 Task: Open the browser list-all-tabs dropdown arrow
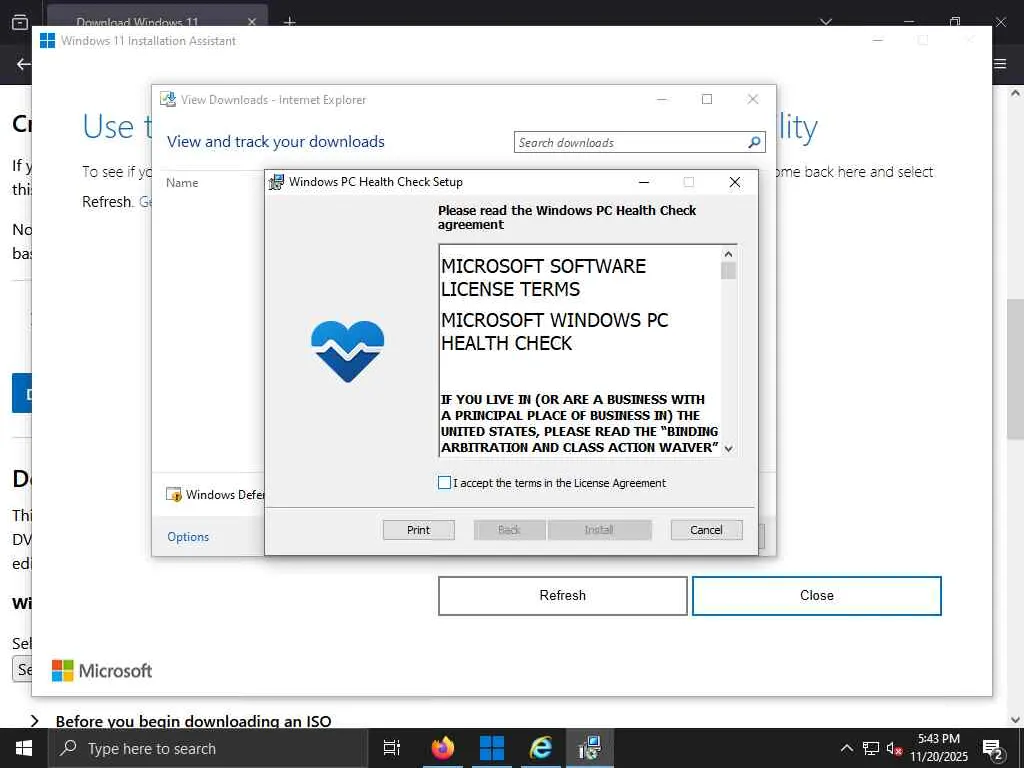point(826,22)
